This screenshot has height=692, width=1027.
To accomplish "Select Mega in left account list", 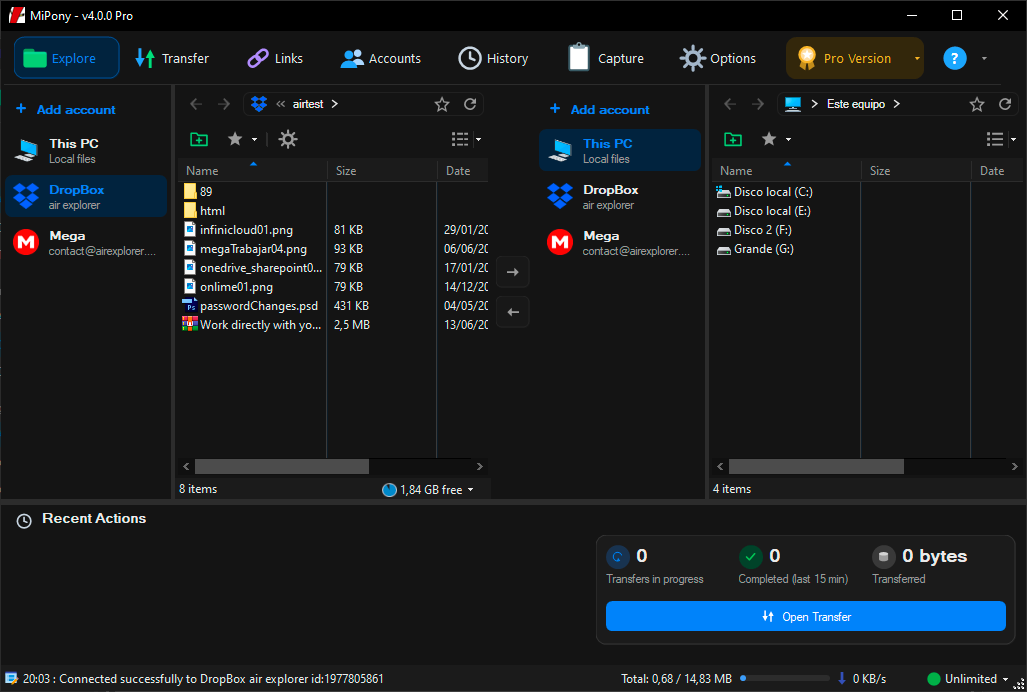I will (86, 243).
